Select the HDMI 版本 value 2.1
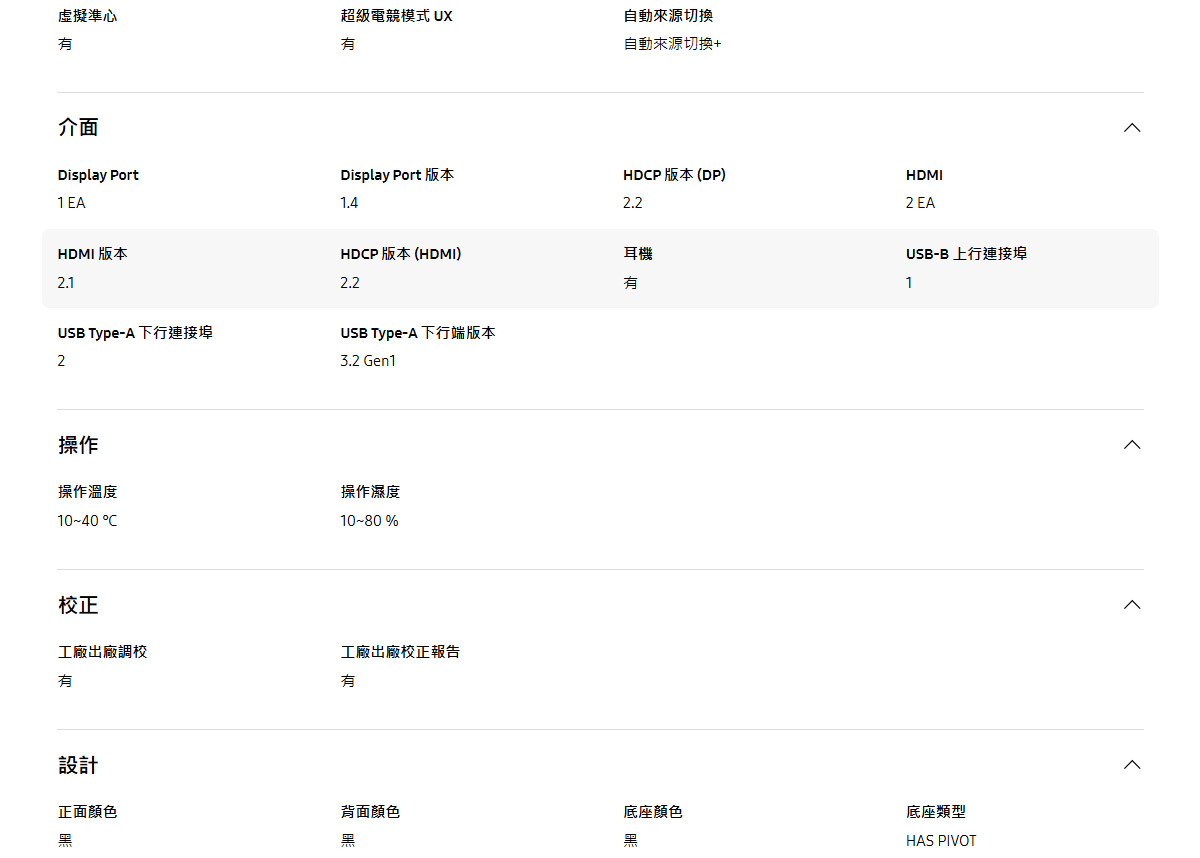 point(64,282)
